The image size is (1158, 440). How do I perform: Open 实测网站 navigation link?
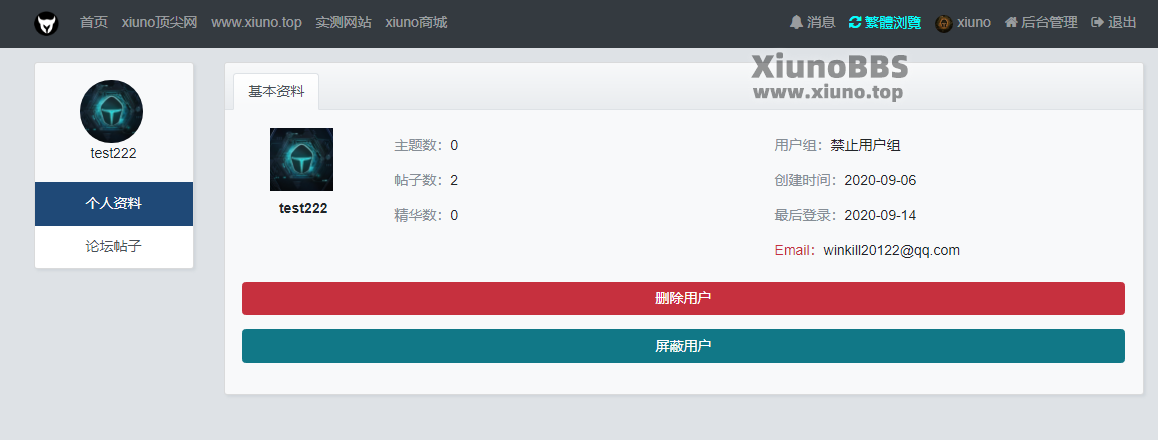click(343, 22)
